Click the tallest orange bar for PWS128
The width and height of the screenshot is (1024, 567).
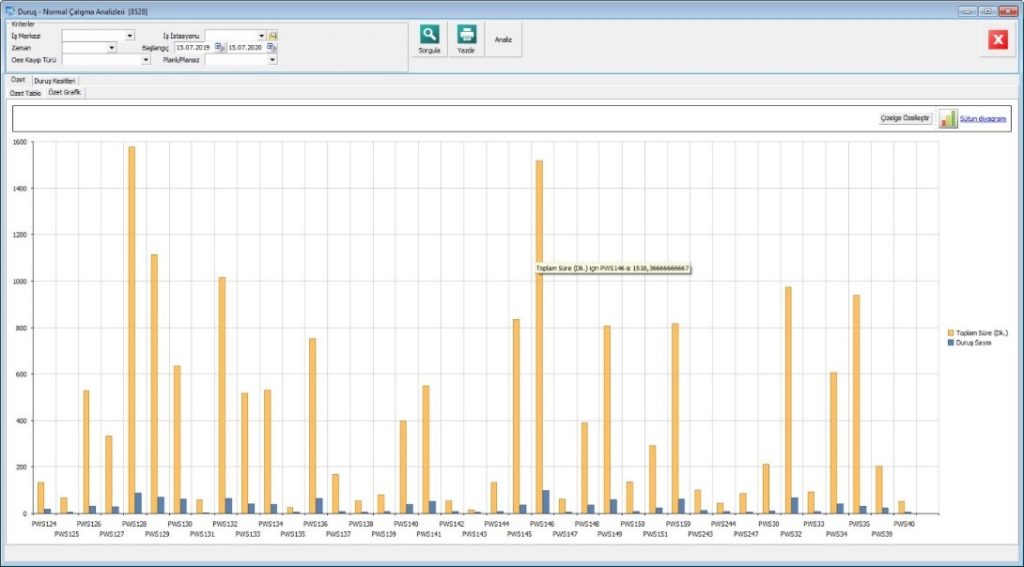click(131, 330)
